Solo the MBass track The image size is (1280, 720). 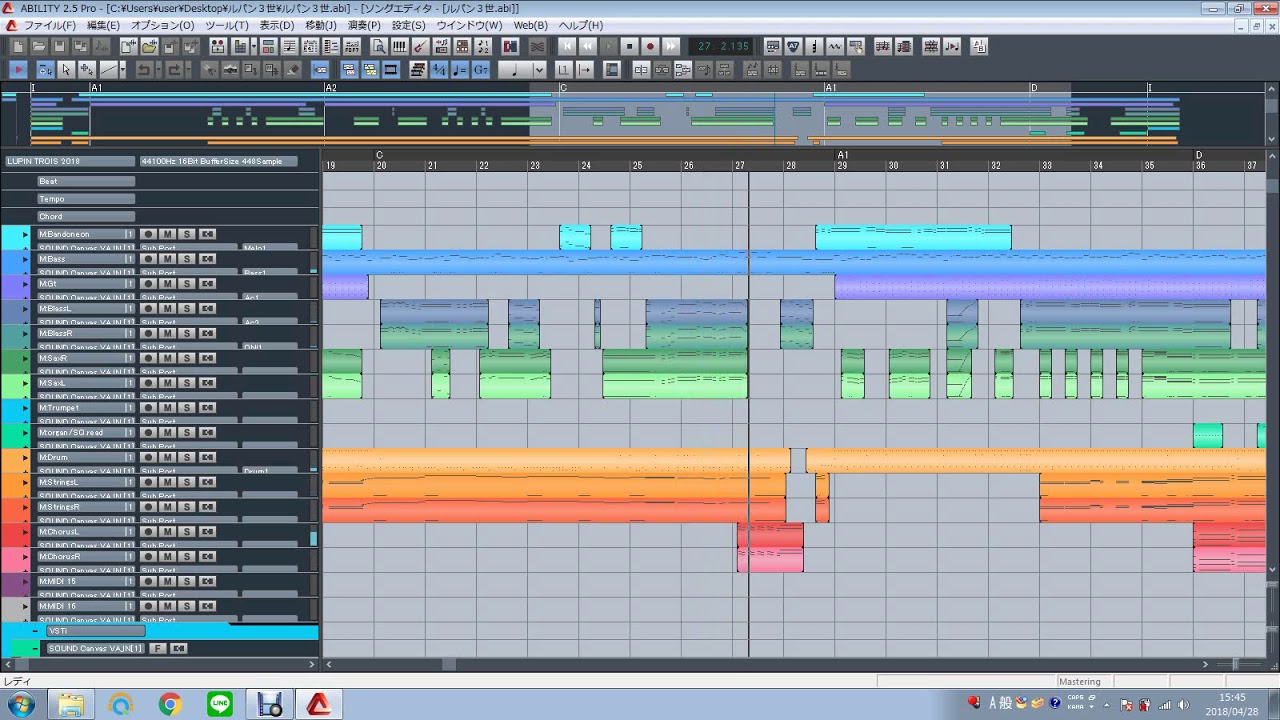(x=186, y=259)
